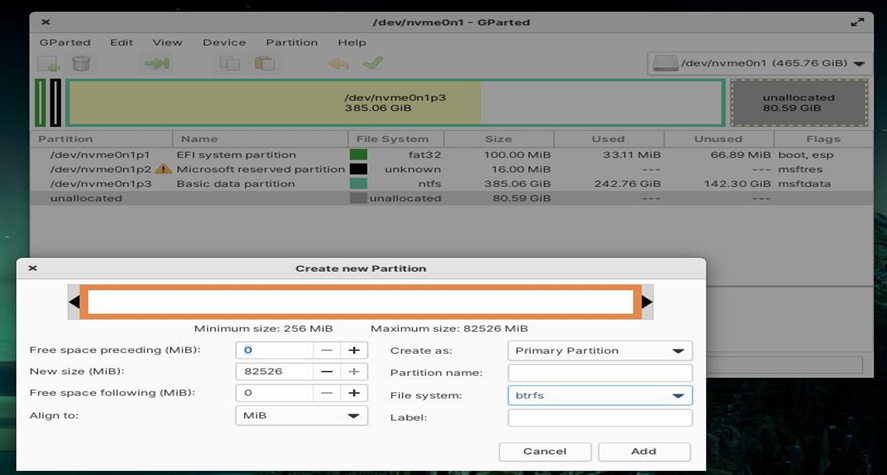This screenshot has height=475, width=887.
Task: Click the Paste partition toolbar icon
Action: coord(264,63)
